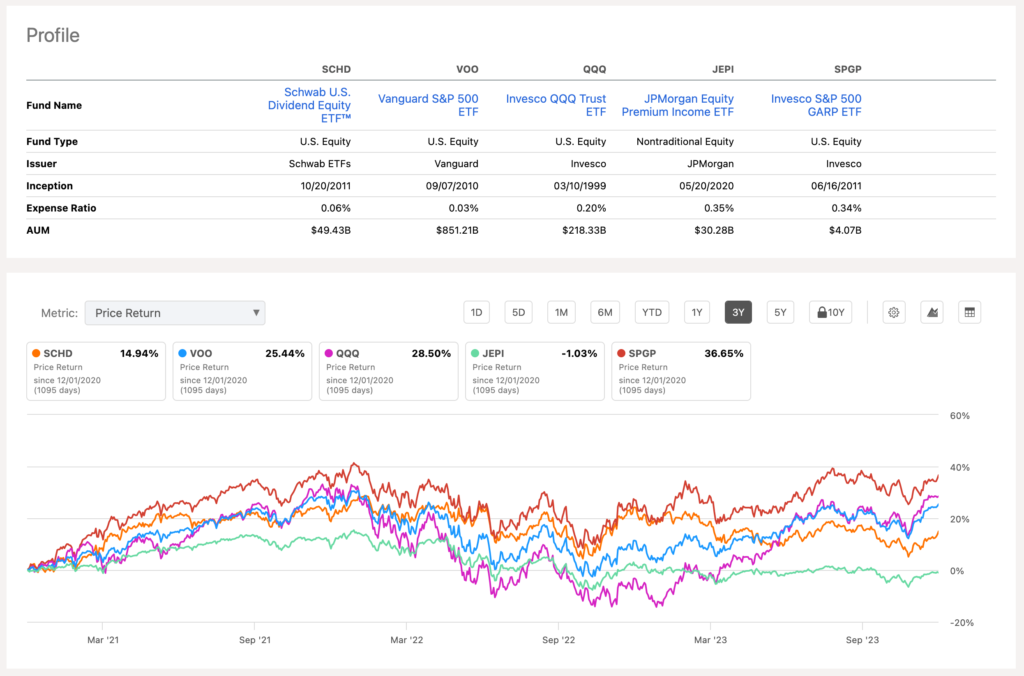Open Invesco QQQ Trust ETF link
The width and height of the screenshot is (1024, 676).
[556, 105]
